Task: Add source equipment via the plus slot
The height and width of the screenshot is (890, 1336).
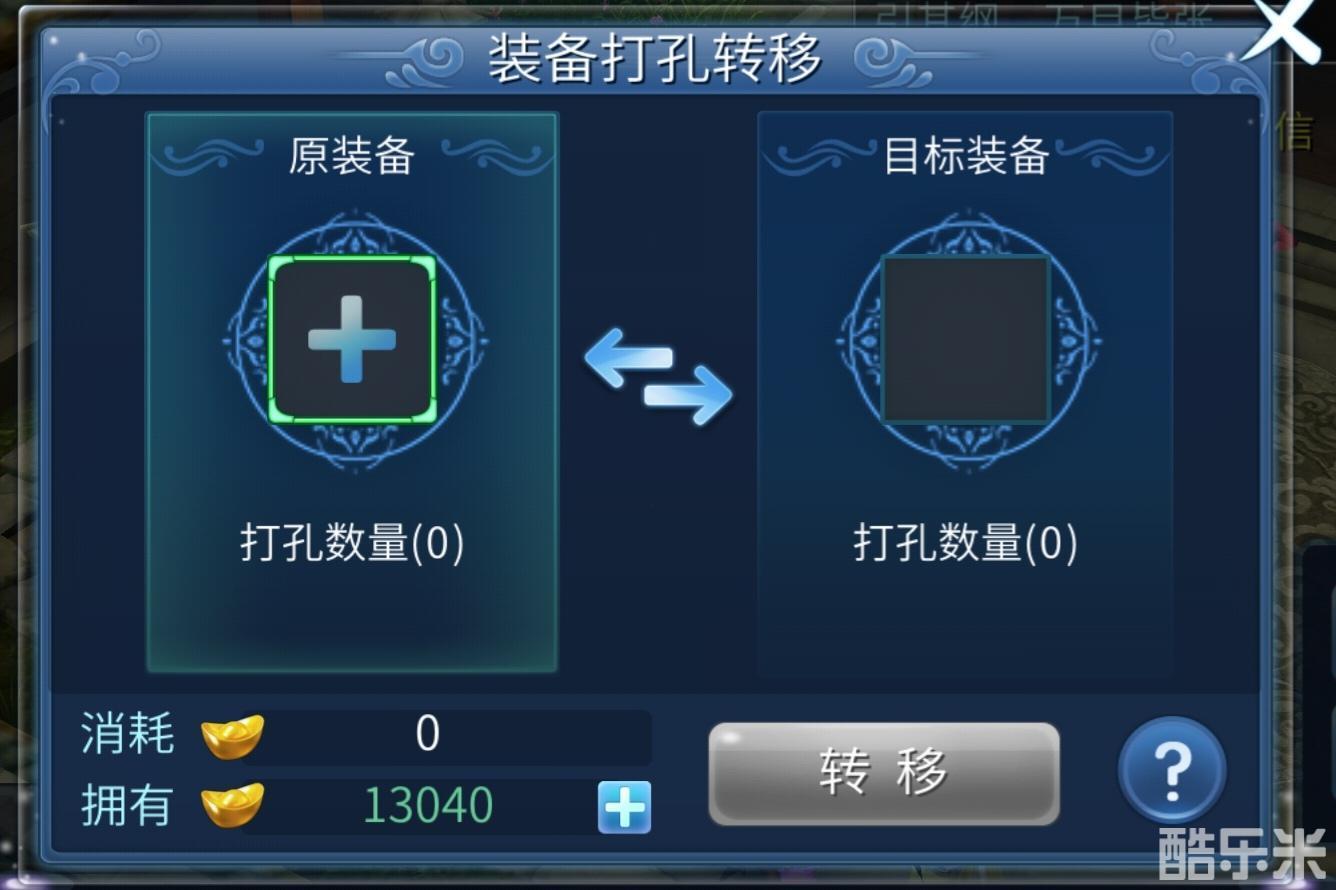Action: [352, 339]
